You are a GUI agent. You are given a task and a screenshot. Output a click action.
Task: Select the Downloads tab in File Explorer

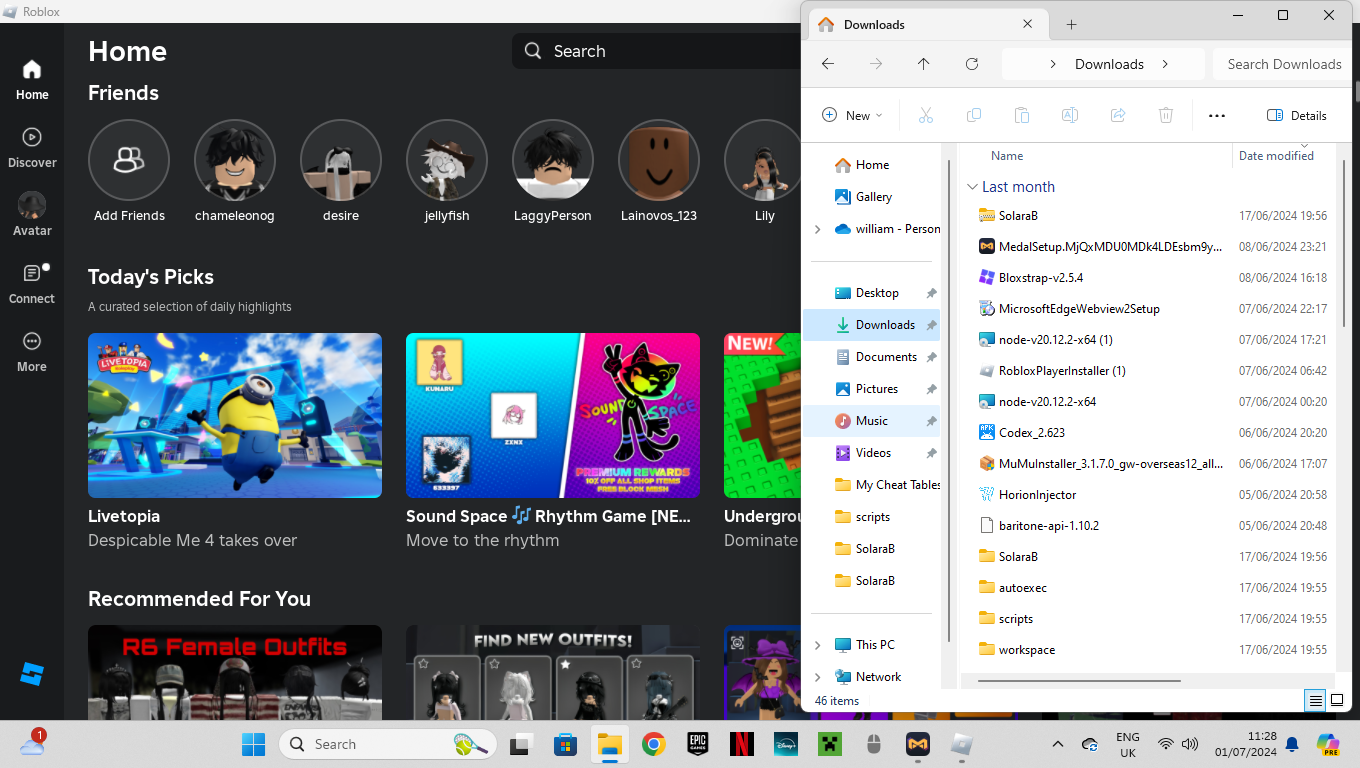click(x=926, y=24)
